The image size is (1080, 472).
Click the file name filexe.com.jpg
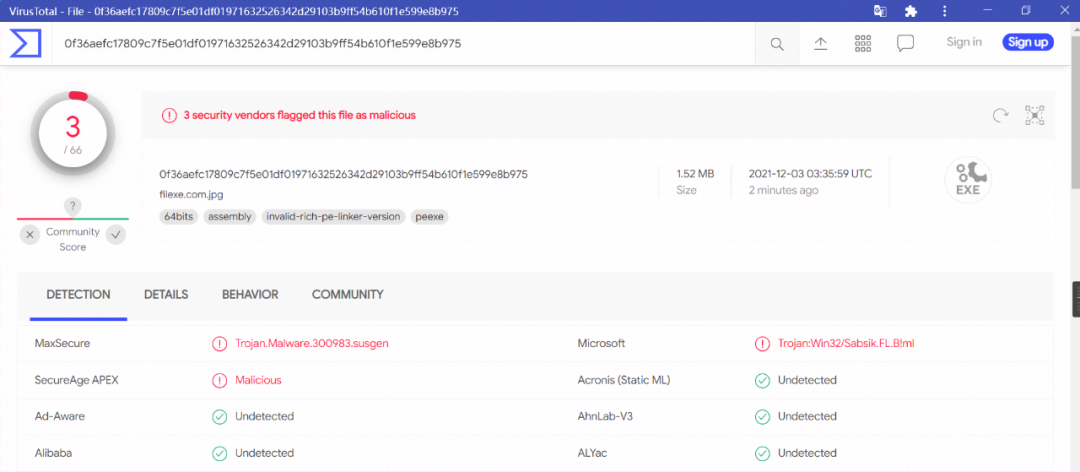[x=191, y=194]
